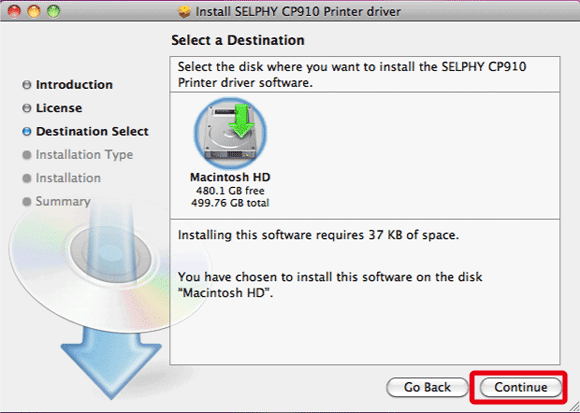This screenshot has height=413, width=580.
Task: Click the green zoom window button
Action: tap(53, 11)
